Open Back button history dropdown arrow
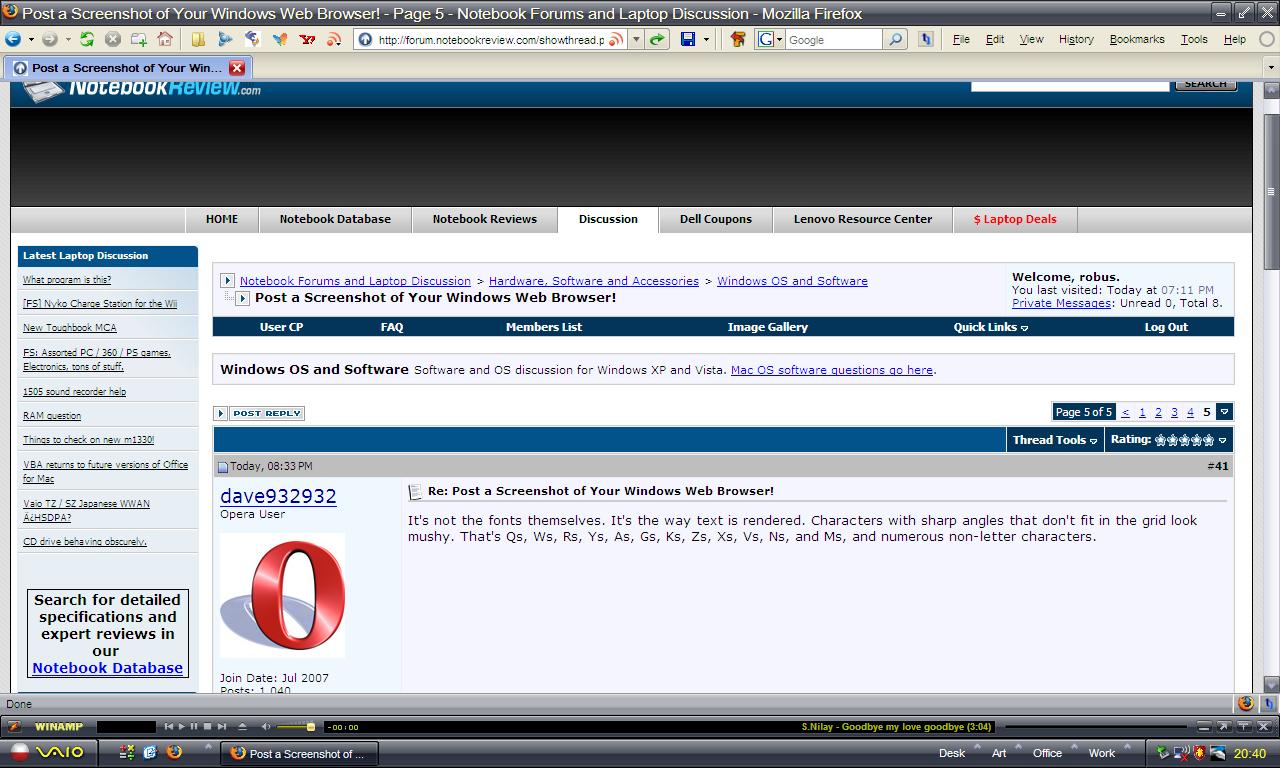Screen dimensions: 1280x768 click(31, 39)
